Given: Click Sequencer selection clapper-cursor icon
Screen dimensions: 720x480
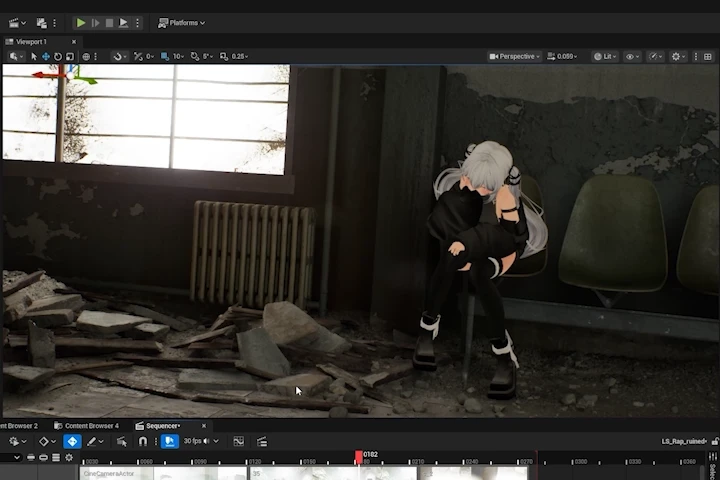Looking at the screenshot, I should coord(121,441).
